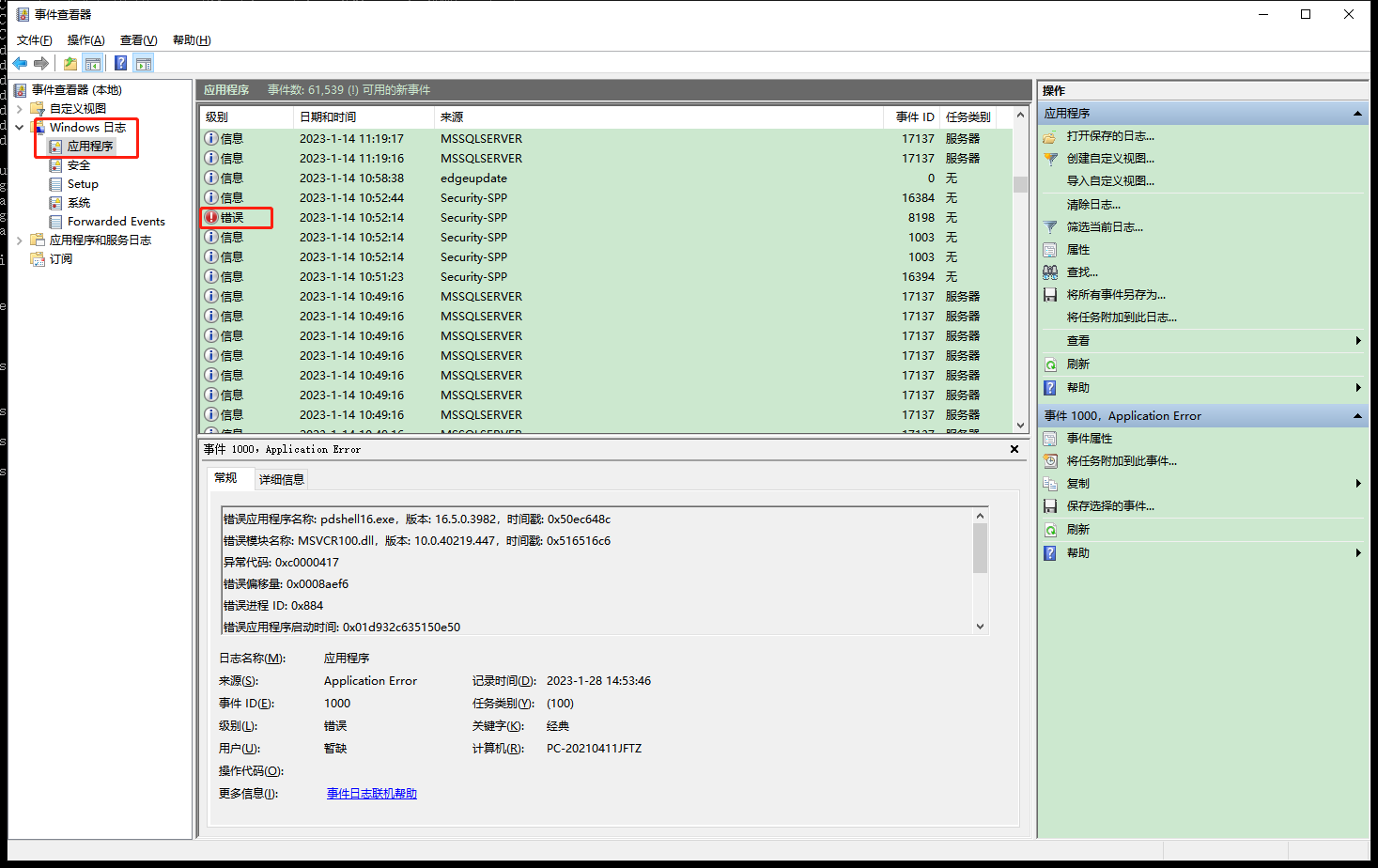Viewport: 1378px width, 868px height.
Task: Select the event row with ID 8198
Action: click(606, 218)
